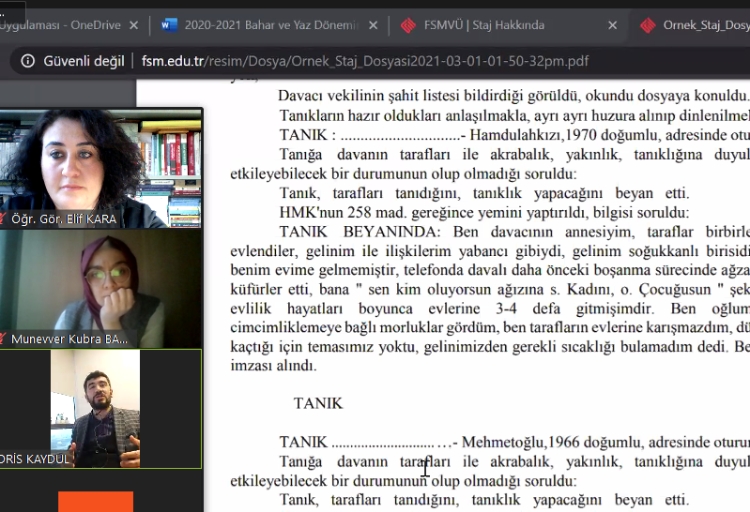
Task: Open the Güvenli değil site info label
Action: (80, 61)
